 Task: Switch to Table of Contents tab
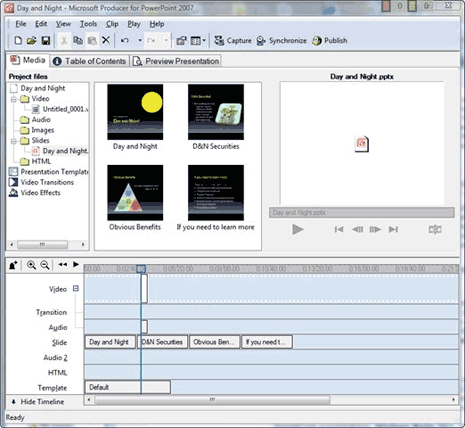click(x=90, y=61)
